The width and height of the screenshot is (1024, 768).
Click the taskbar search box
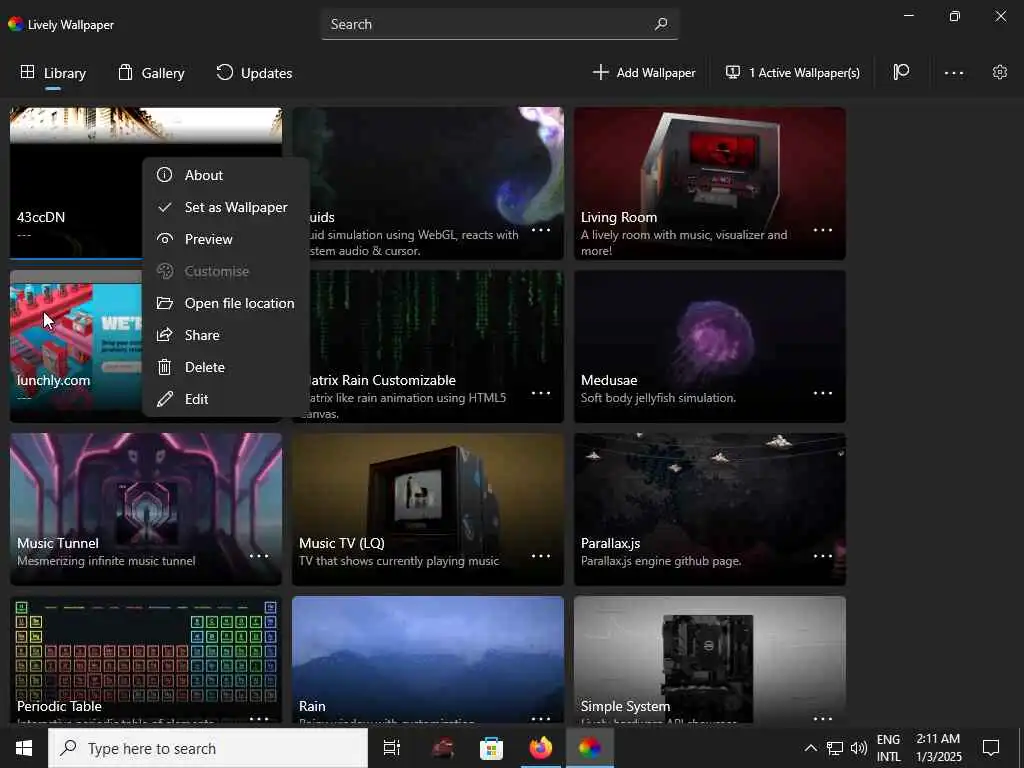tap(208, 748)
